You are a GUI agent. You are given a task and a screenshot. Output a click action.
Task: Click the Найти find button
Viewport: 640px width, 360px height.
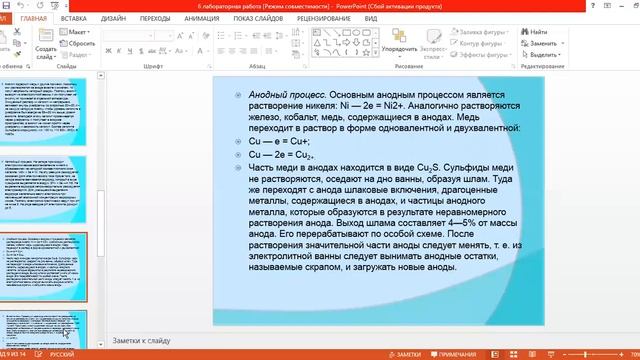pos(534,32)
